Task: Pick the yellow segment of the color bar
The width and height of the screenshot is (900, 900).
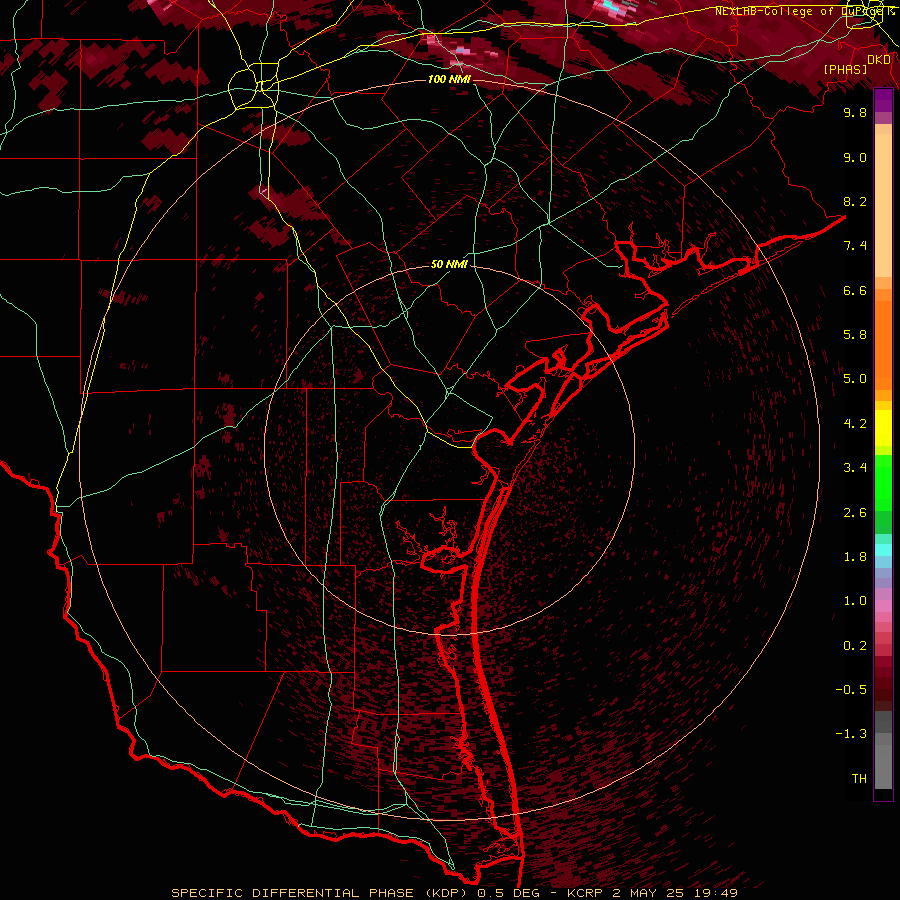Action: click(x=883, y=428)
